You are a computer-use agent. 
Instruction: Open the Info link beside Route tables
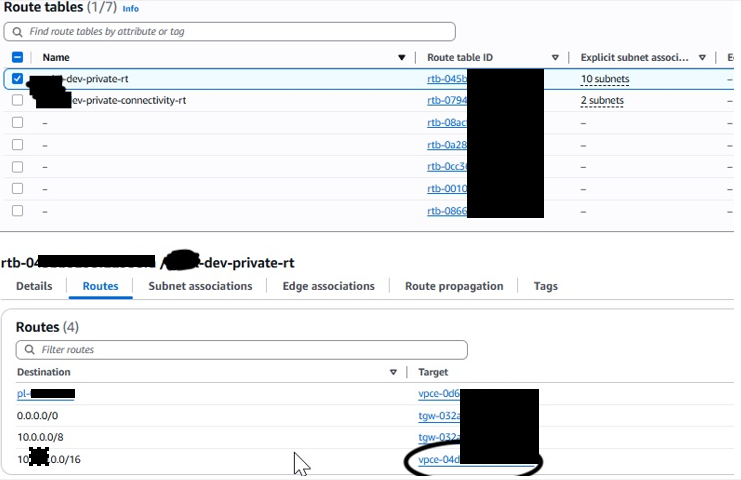tap(130, 9)
